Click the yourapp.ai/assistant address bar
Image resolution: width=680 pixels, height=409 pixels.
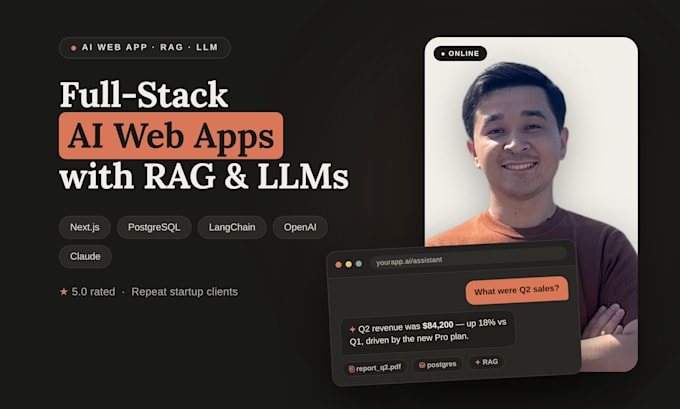coord(469,258)
